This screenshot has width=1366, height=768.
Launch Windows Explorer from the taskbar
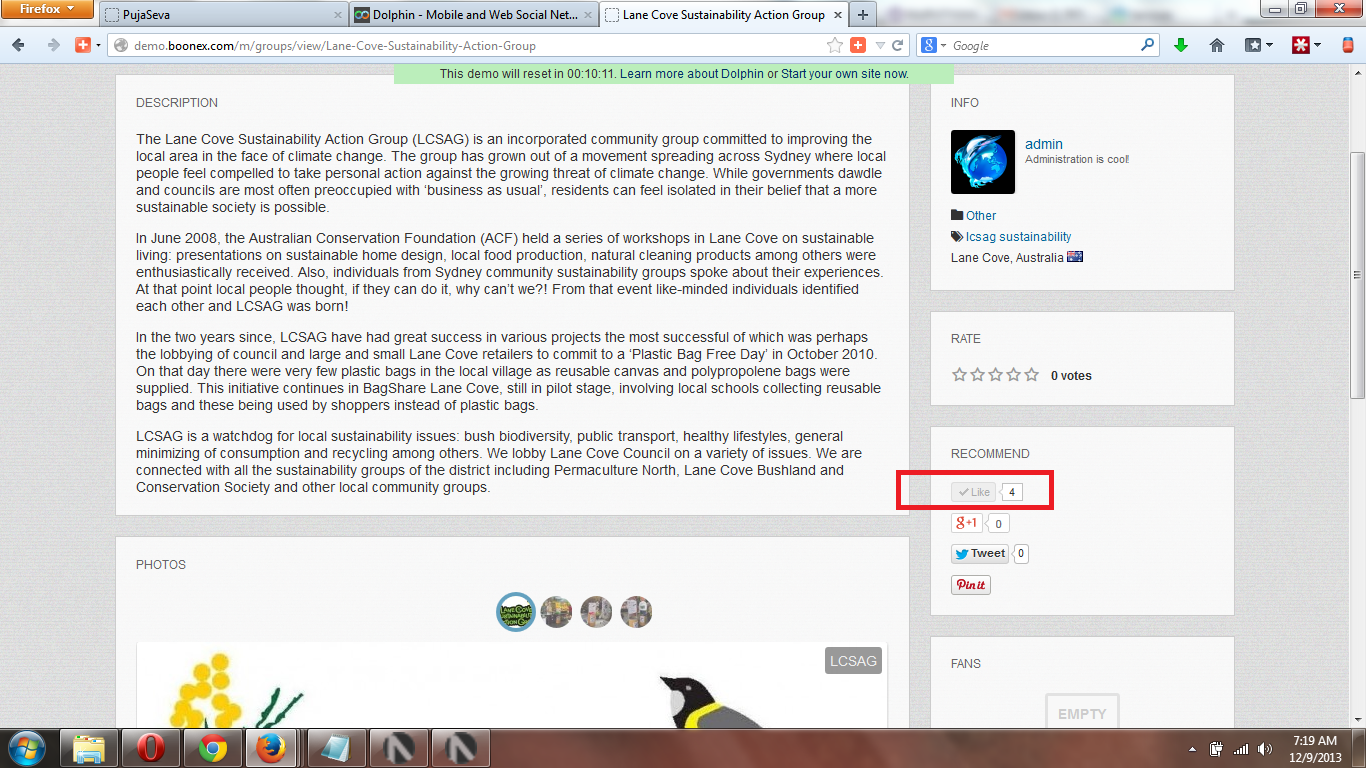90,748
